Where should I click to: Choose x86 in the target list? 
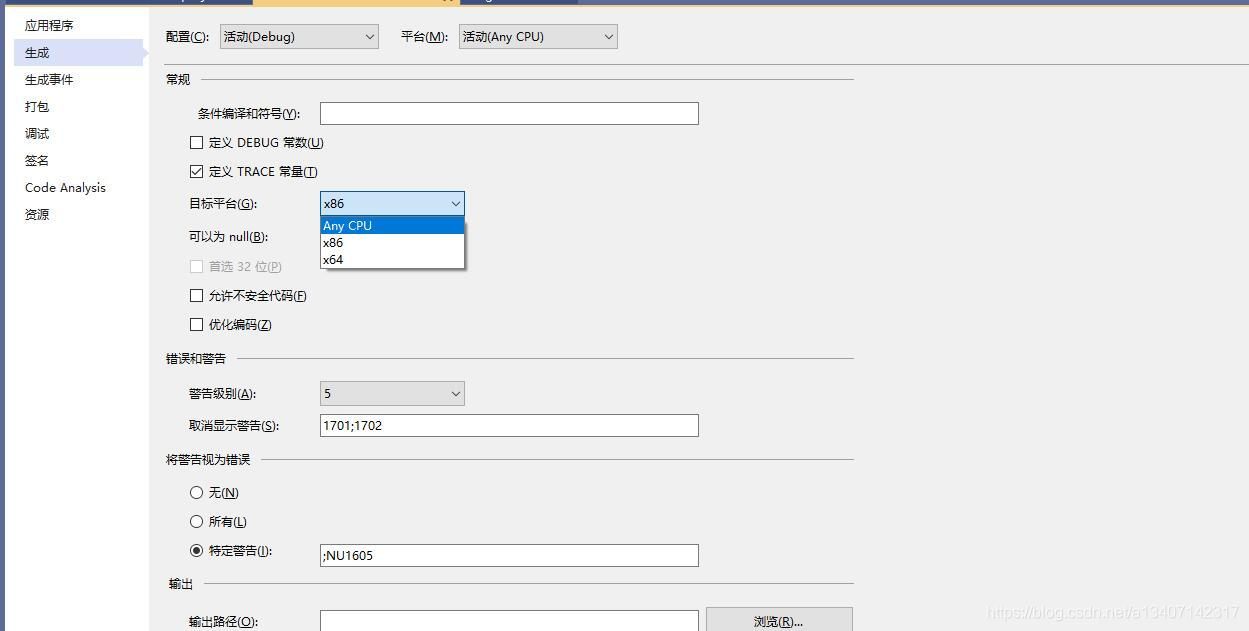pyautogui.click(x=392, y=242)
